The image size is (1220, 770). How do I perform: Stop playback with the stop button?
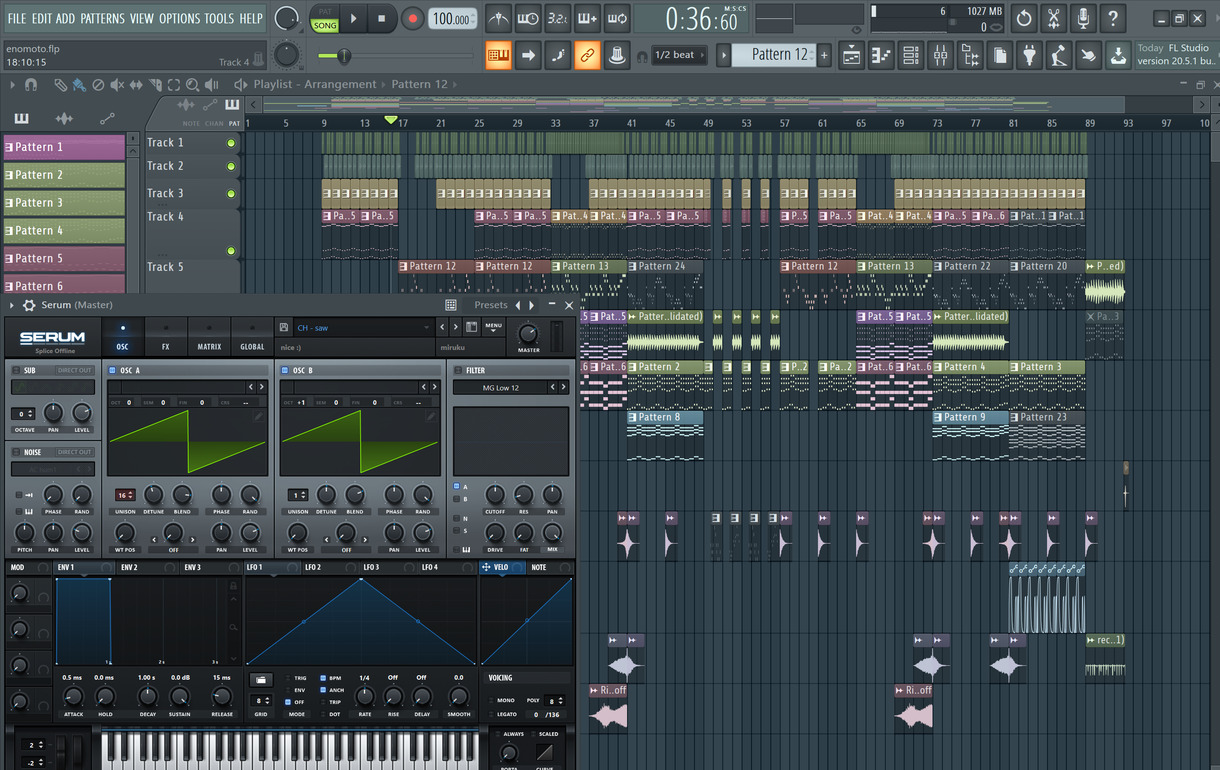381,18
